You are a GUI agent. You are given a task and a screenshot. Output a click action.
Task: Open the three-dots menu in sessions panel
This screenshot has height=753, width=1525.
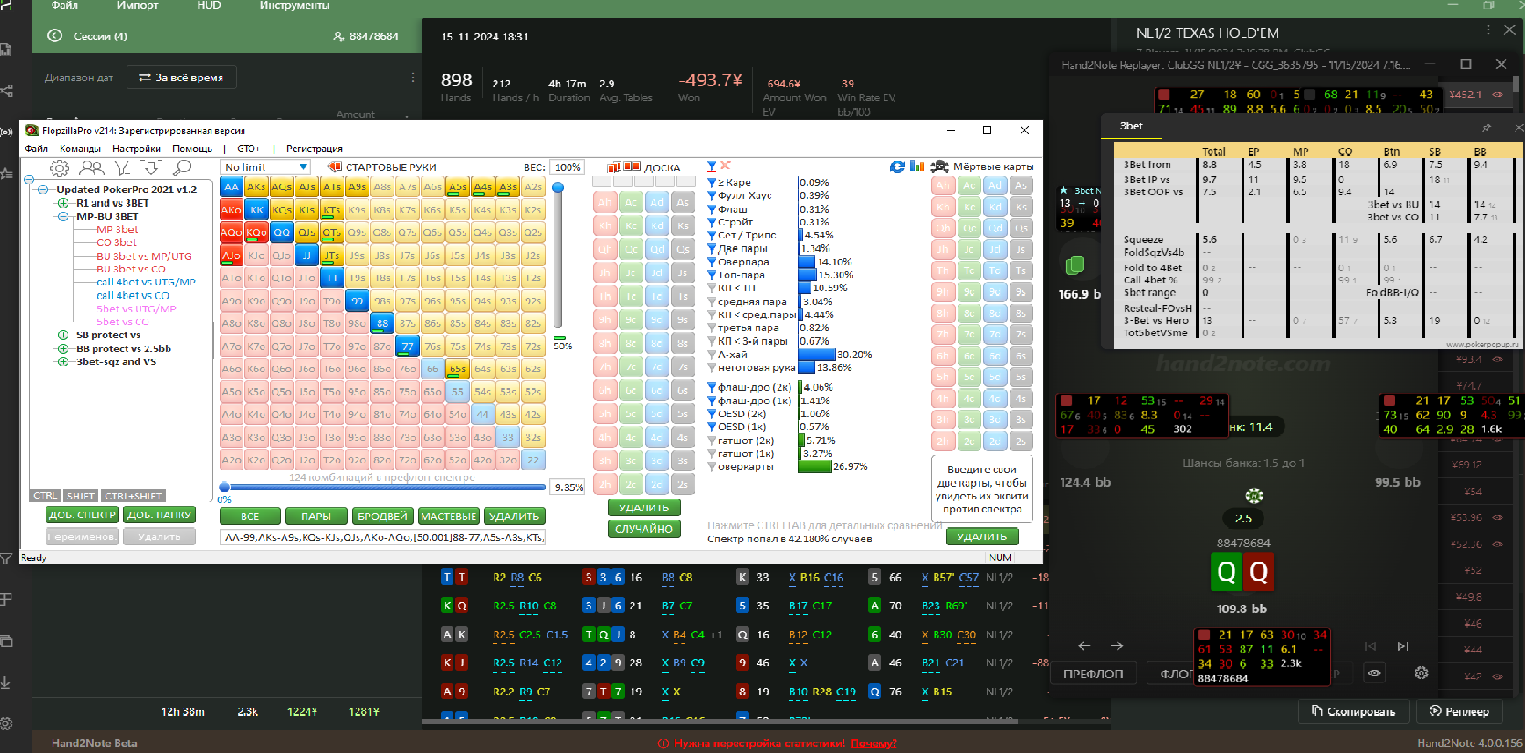tap(413, 77)
